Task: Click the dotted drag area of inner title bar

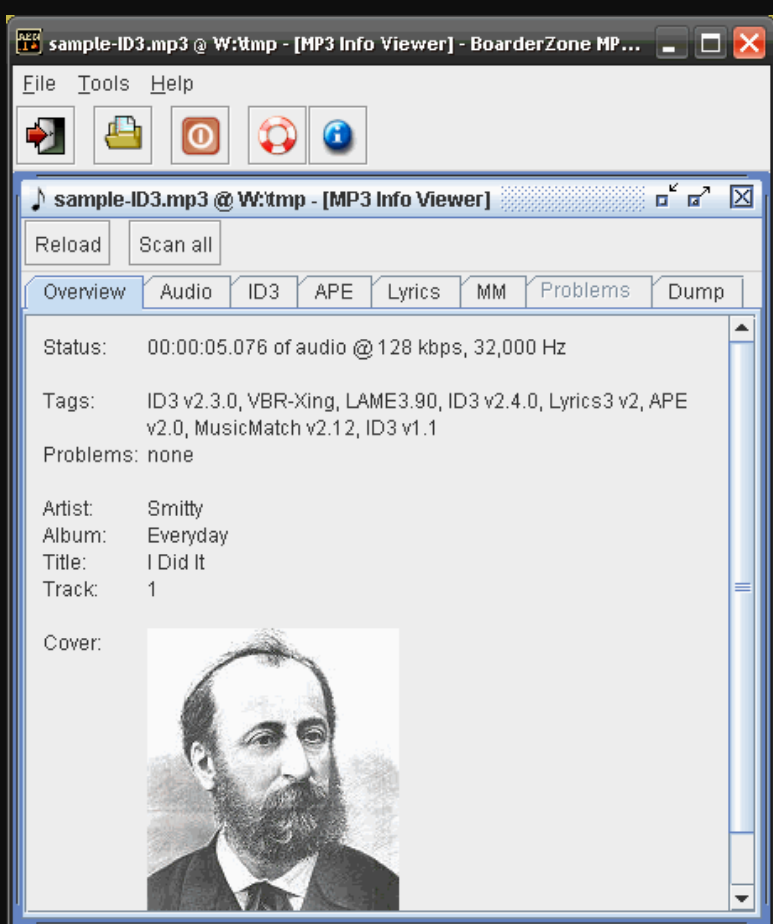Action: pyautogui.click(x=573, y=198)
